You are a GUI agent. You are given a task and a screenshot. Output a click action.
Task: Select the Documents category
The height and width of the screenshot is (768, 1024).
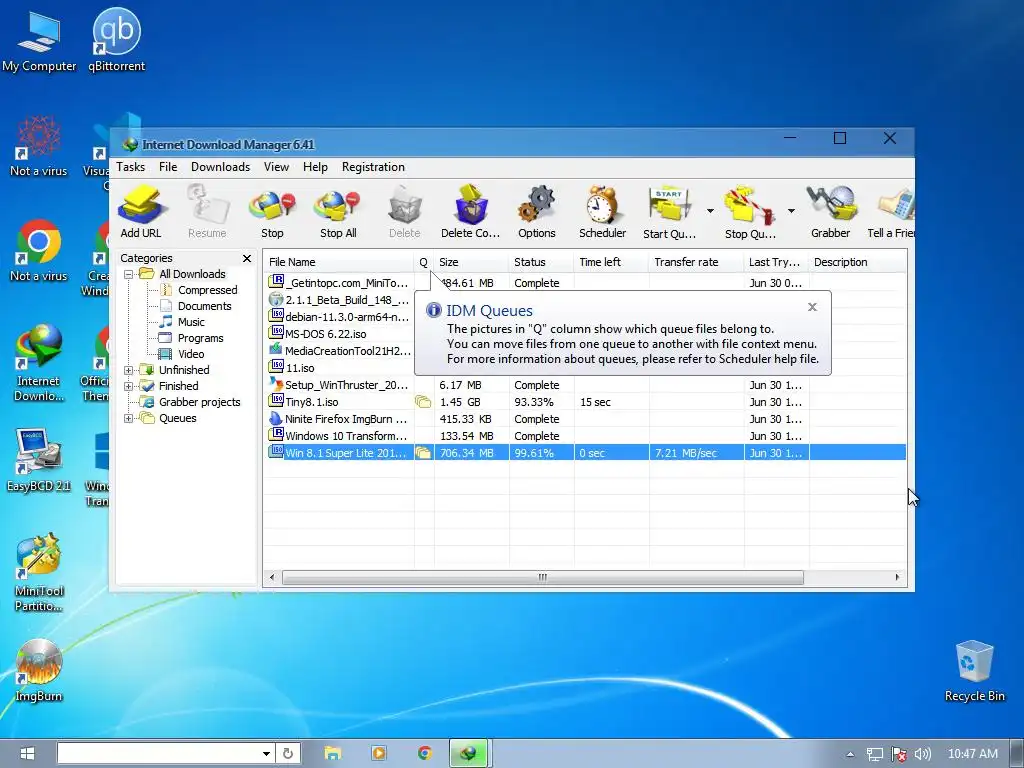[204, 306]
